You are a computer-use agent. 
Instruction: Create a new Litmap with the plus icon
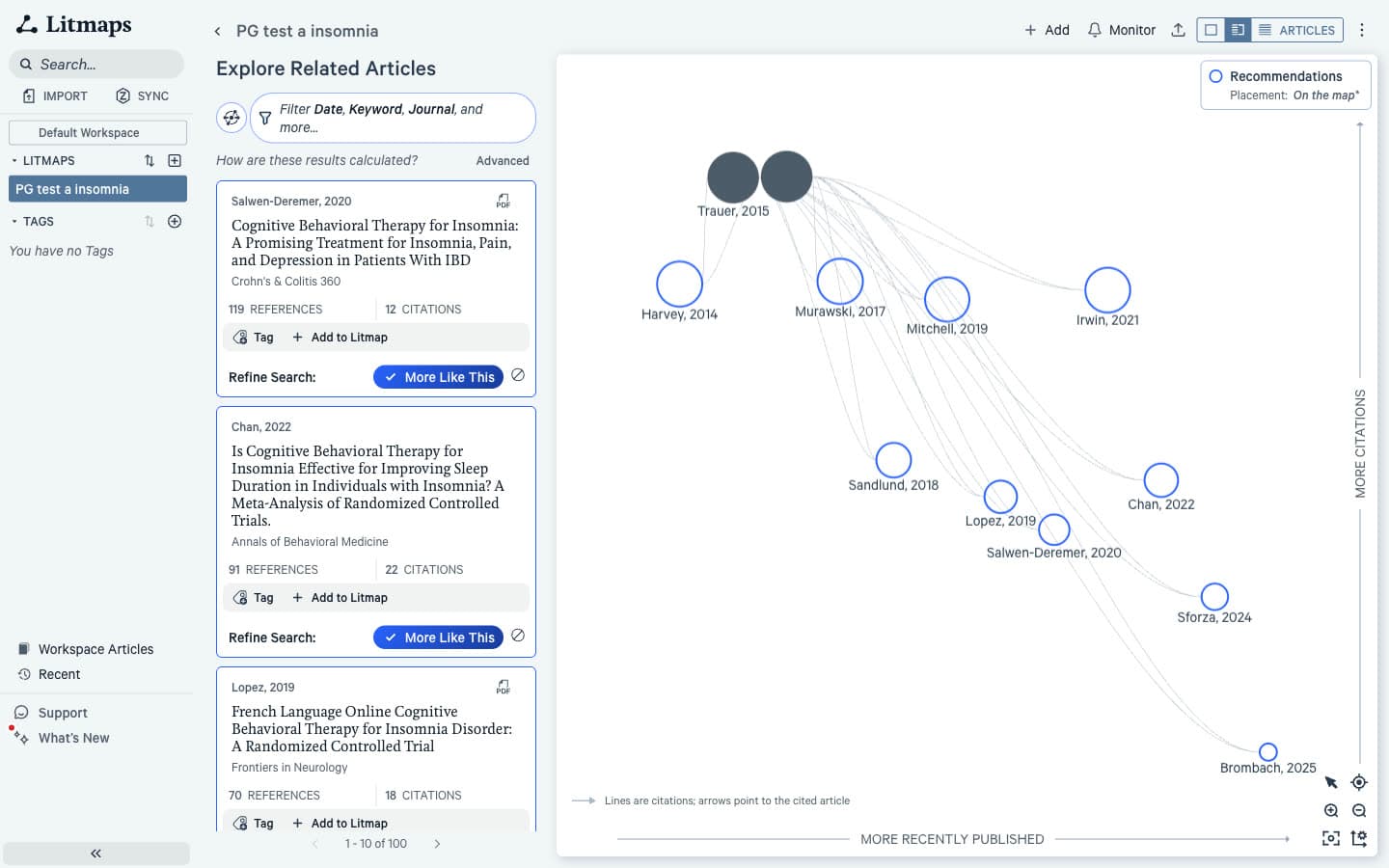175,160
